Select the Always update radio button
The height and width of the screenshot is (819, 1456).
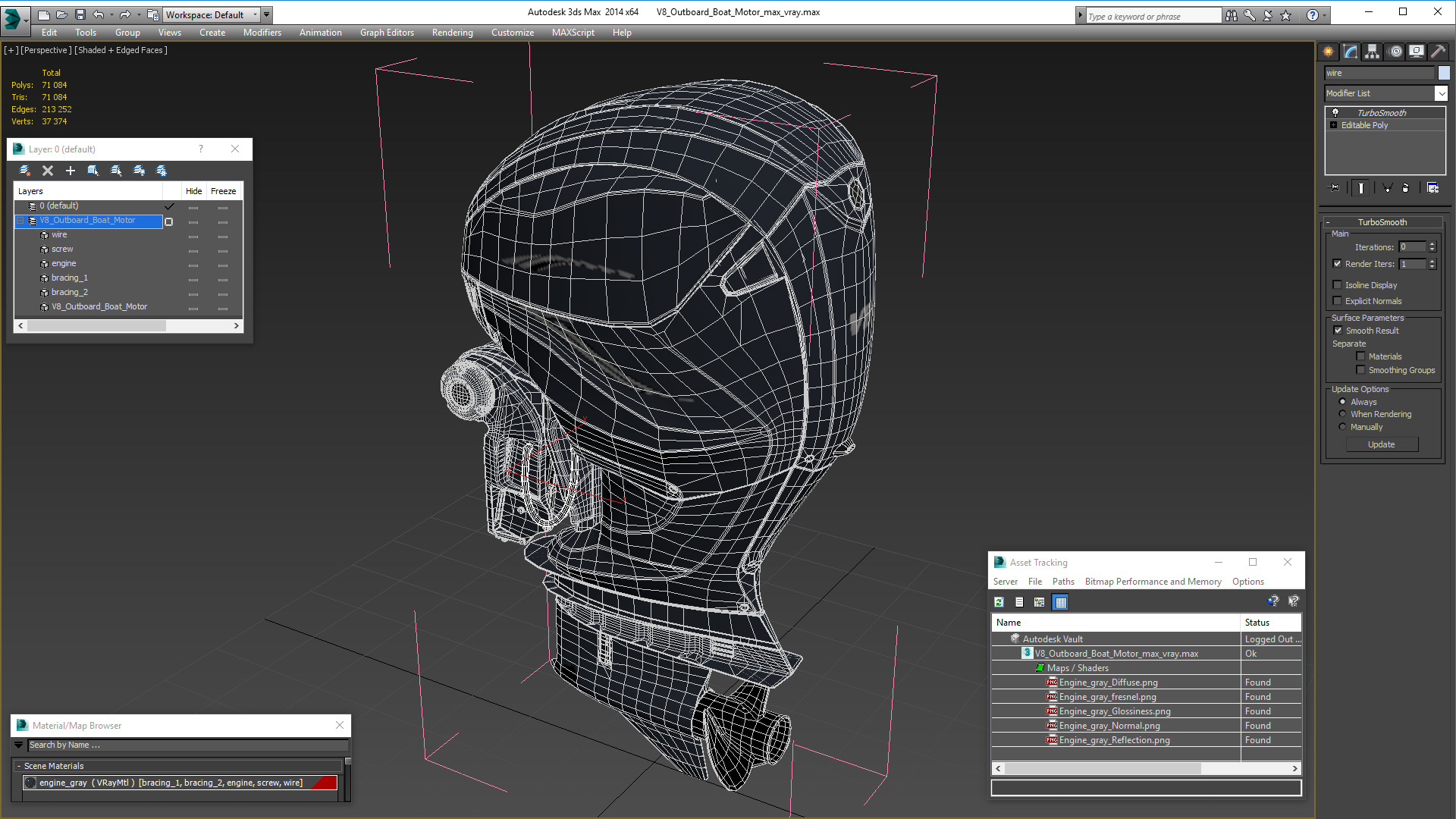point(1343,402)
